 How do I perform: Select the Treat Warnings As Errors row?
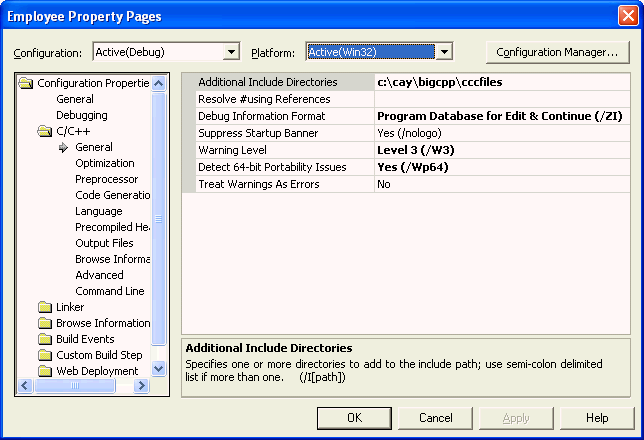277,184
